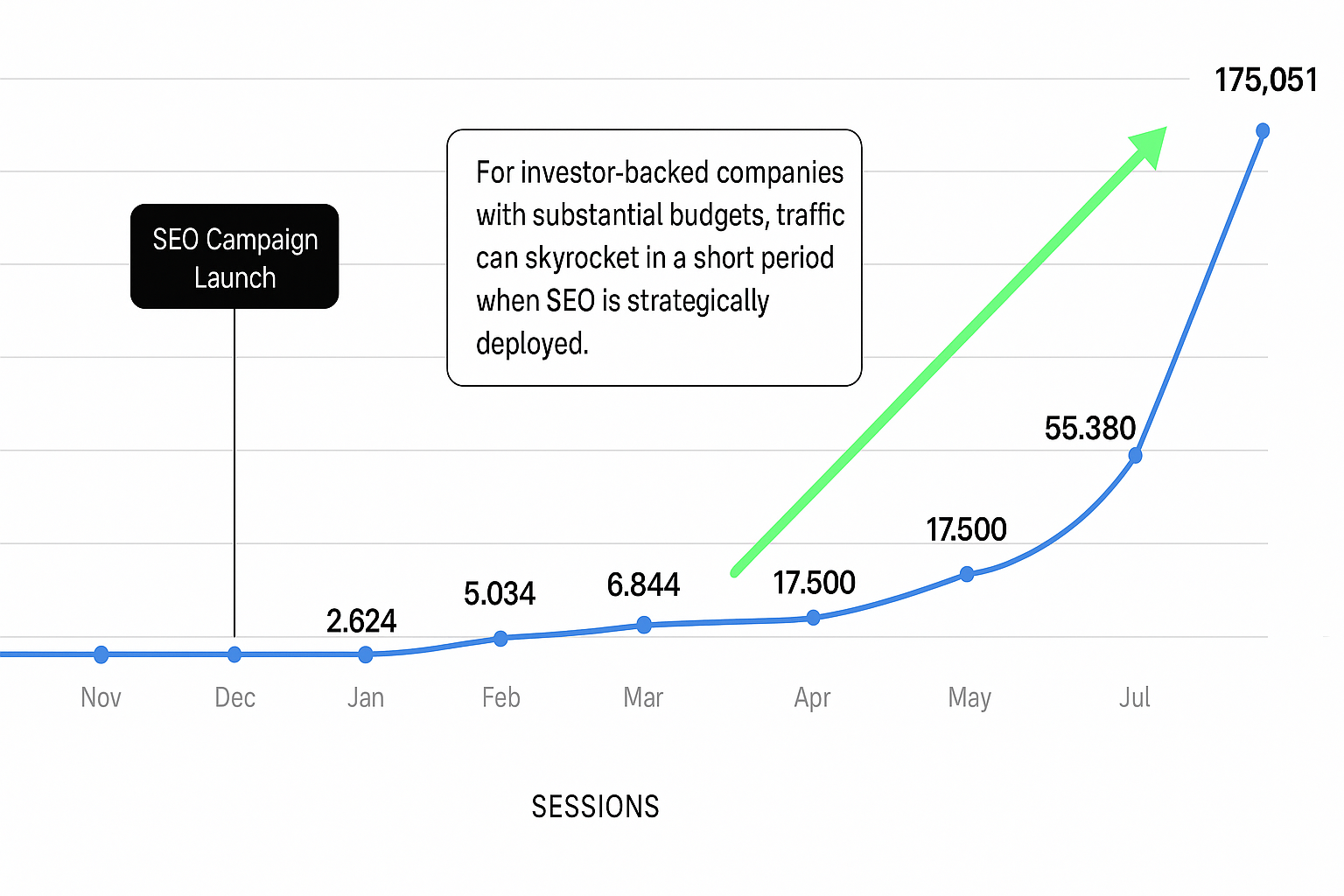1344x896 pixels.
Task: Click the Feb data point marker
Action: 500,639
